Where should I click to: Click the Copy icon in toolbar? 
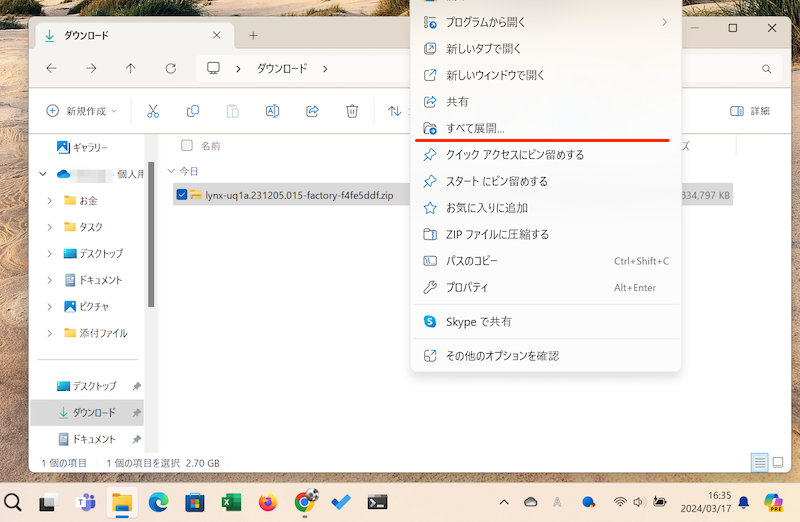pos(193,111)
